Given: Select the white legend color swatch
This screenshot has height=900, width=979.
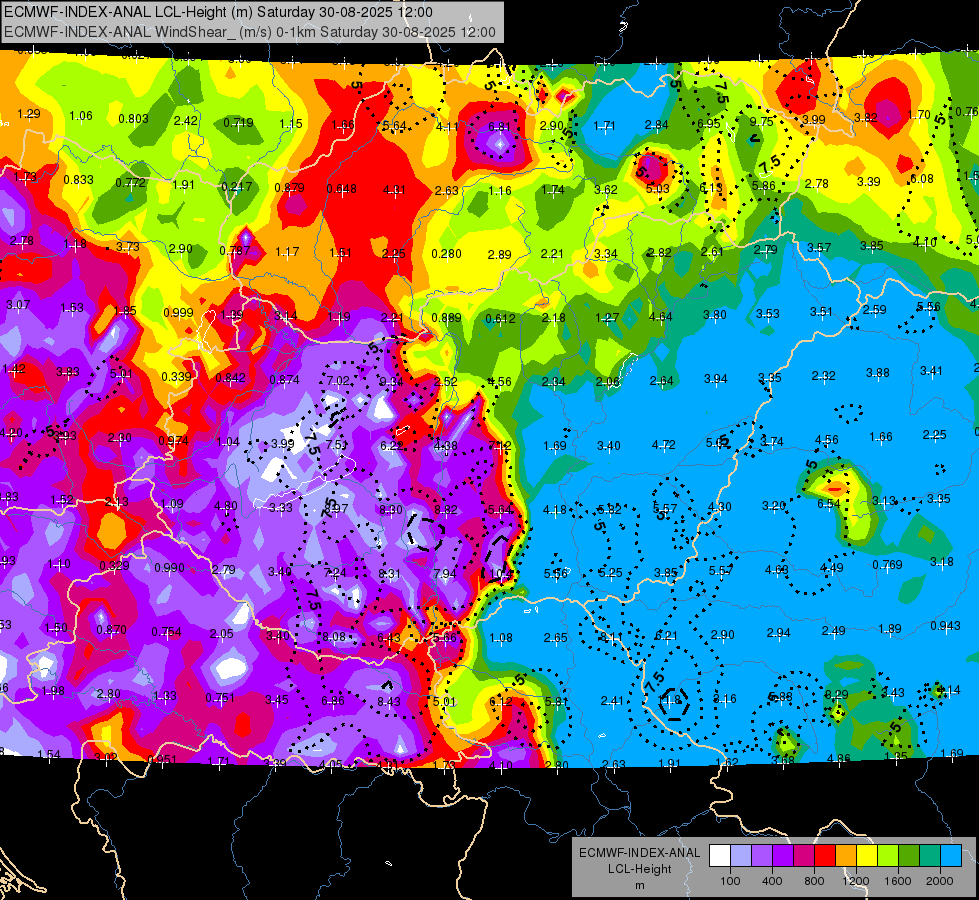Looking at the screenshot, I should coord(720,856).
